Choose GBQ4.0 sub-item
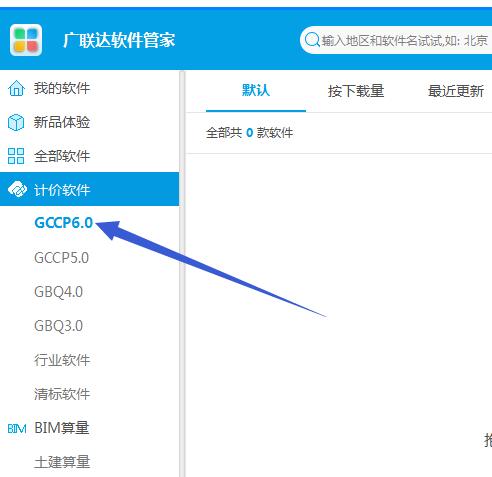The height and width of the screenshot is (477, 492). [x=58, y=292]
